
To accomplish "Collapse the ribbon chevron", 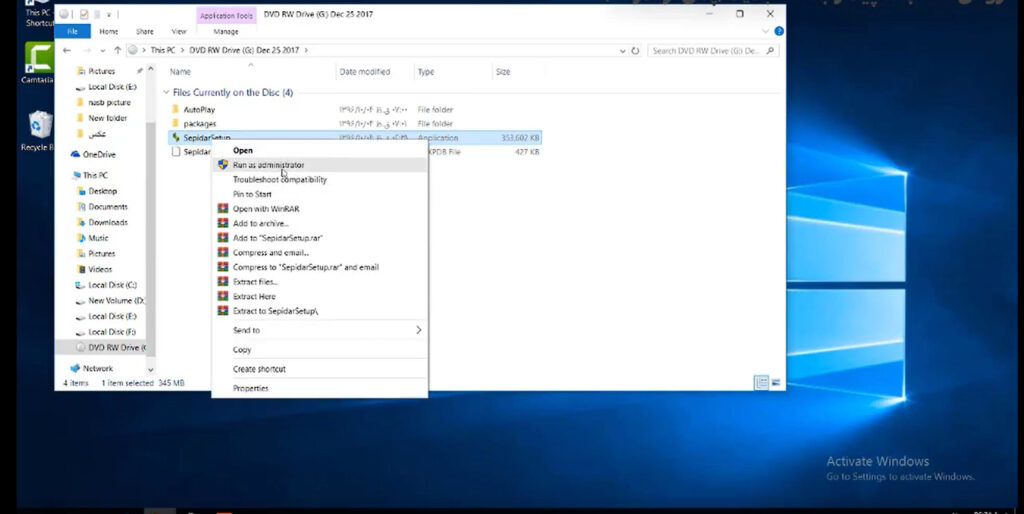I will (765, 31).
